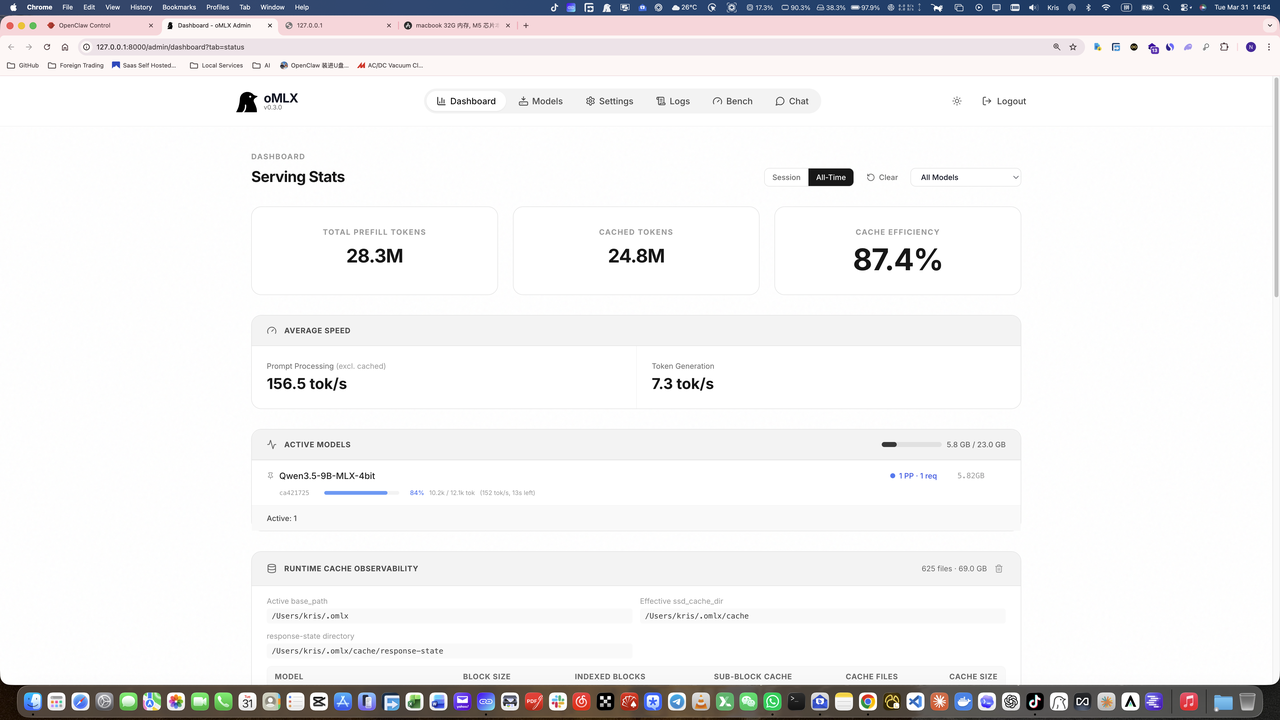Click the browser home icon

pyautogui.click(x=65, y=47)
